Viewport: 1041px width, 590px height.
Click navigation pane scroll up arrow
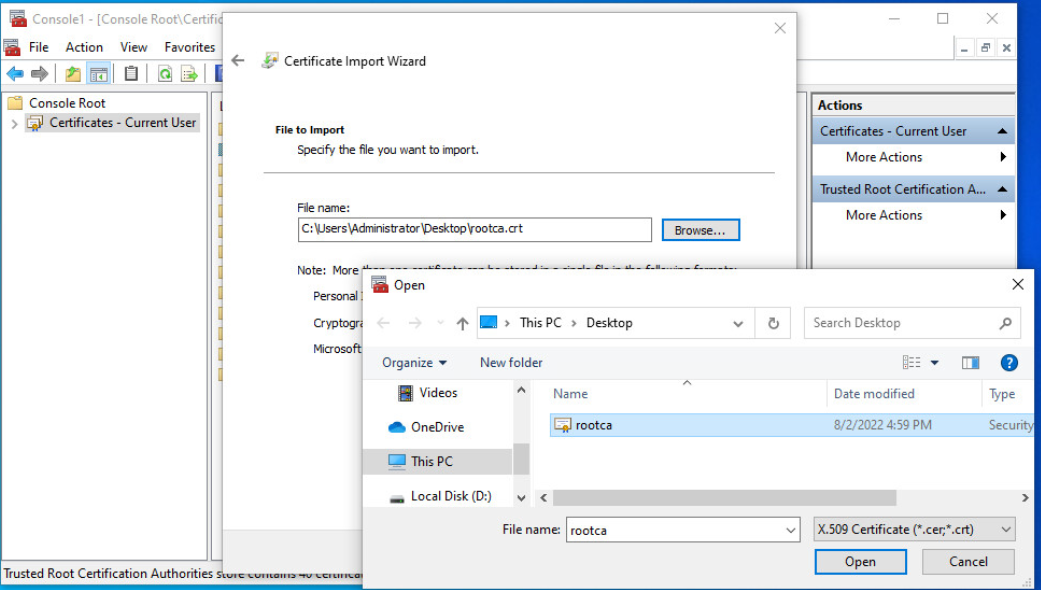click(521, 391)
